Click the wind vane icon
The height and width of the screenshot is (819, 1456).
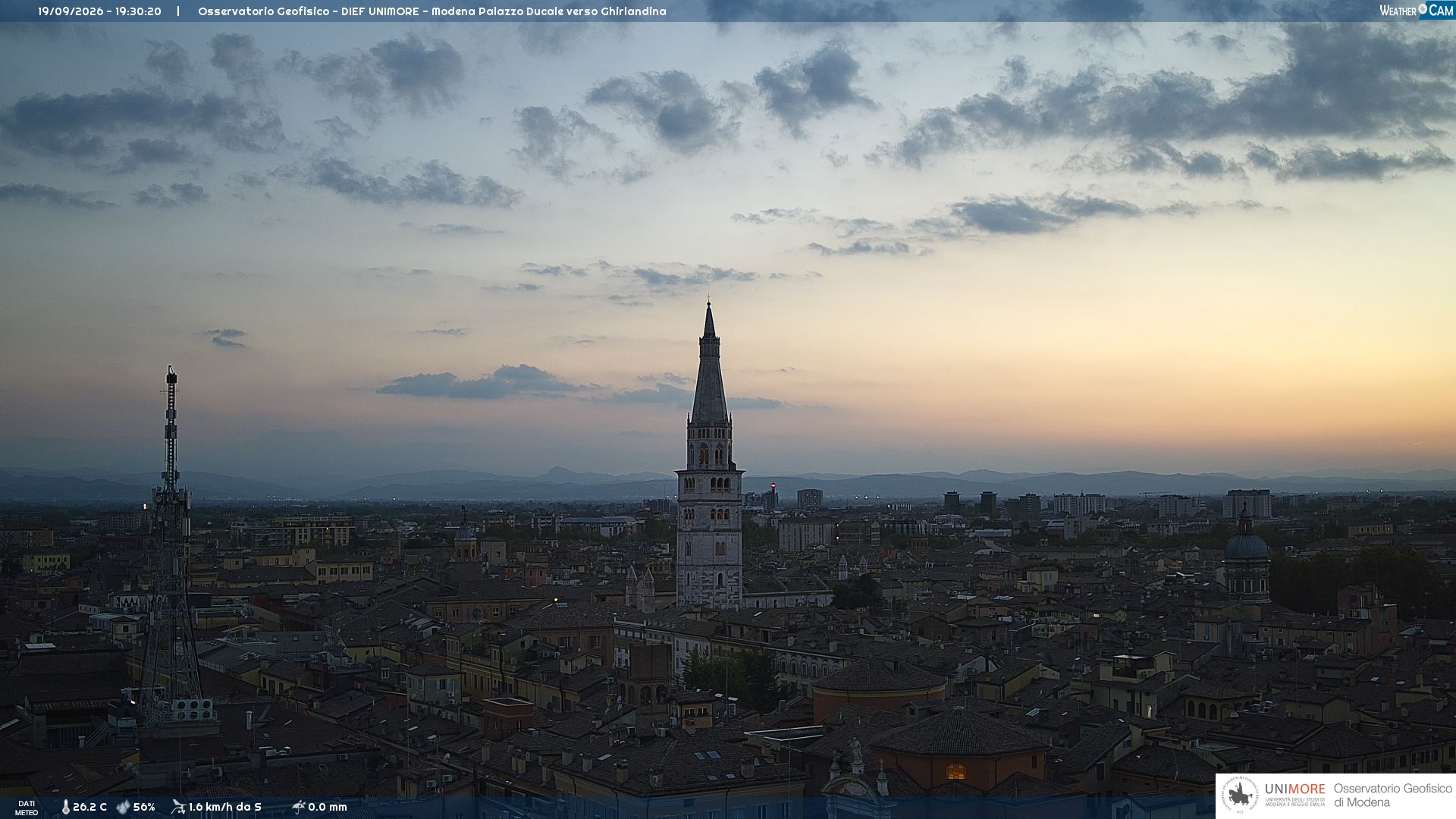click(178, 807)
